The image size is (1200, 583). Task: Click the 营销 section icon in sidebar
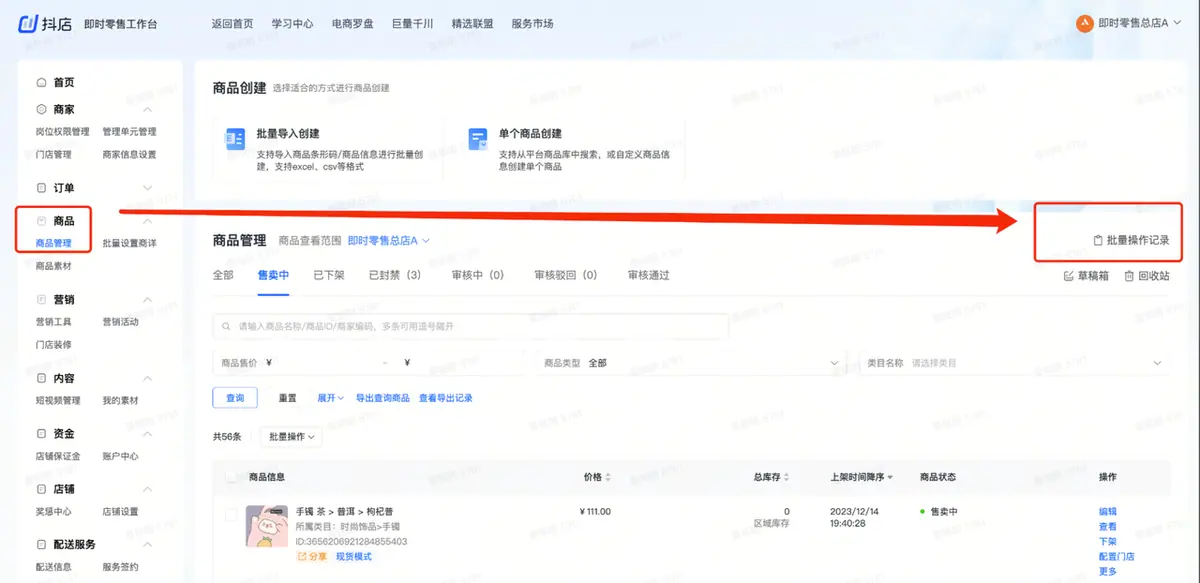click(x=41, y=299)
